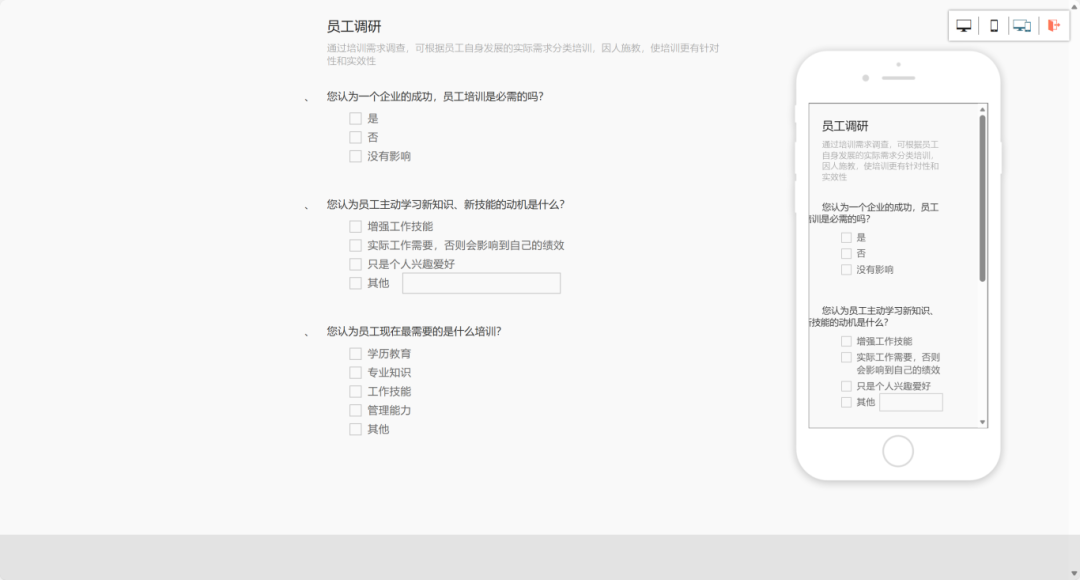The image size is (1080, 580).
Task: Click the phone preview scrollbar up arrow
Action: 981,110
